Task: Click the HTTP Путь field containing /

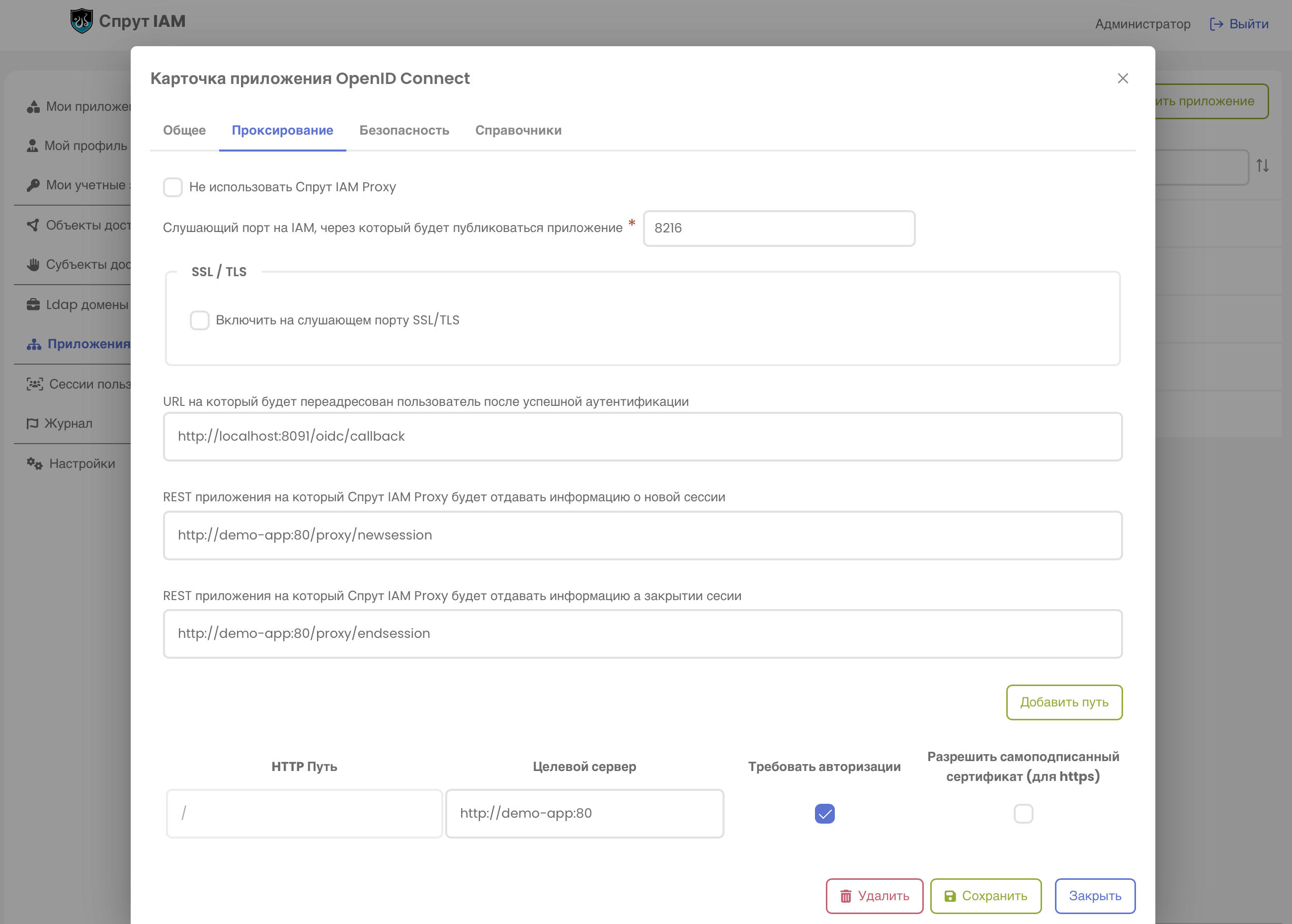Action: 305,814
